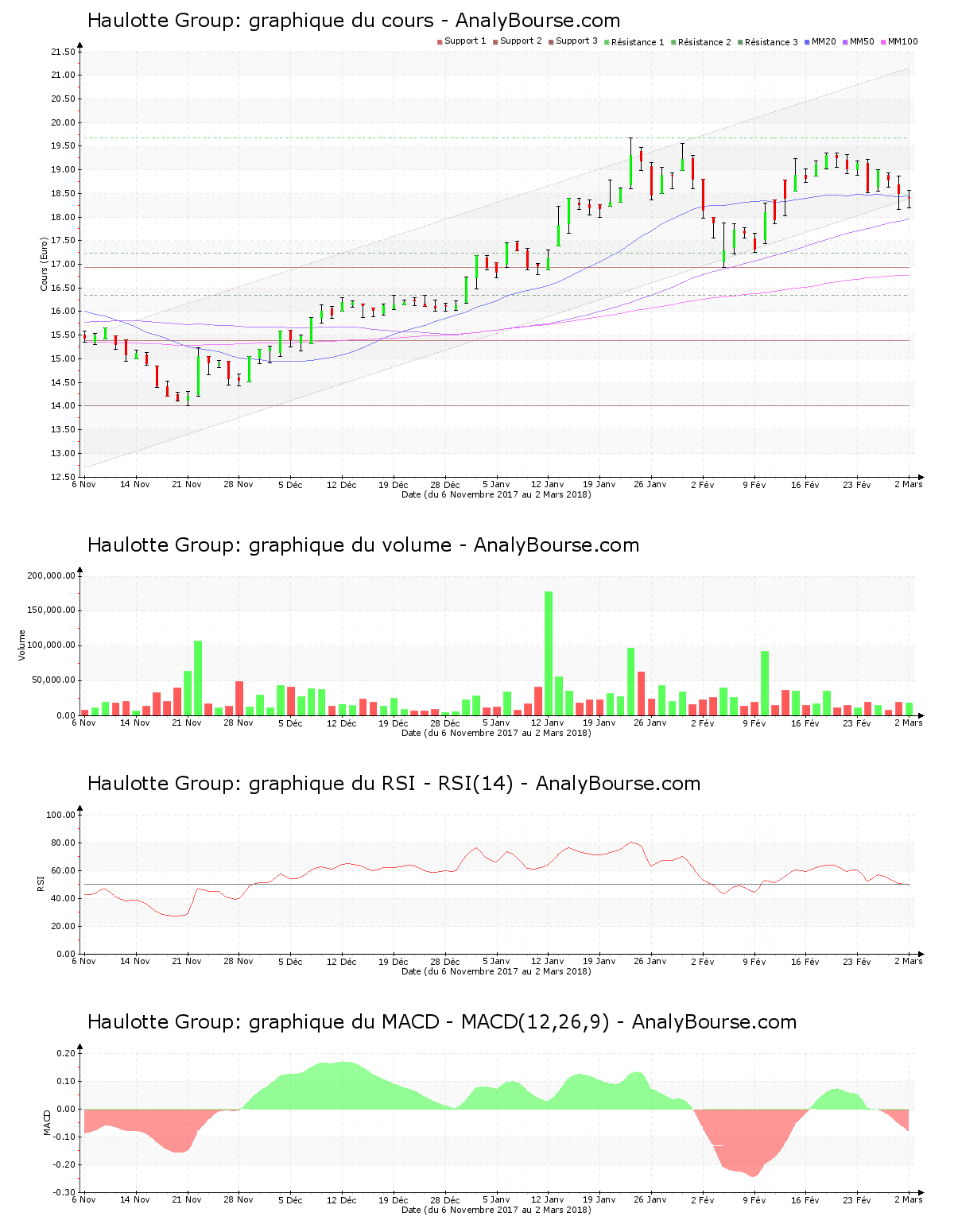Click the red volume bar near 28 Nov

pyautogui.click(x=239, y=699)
